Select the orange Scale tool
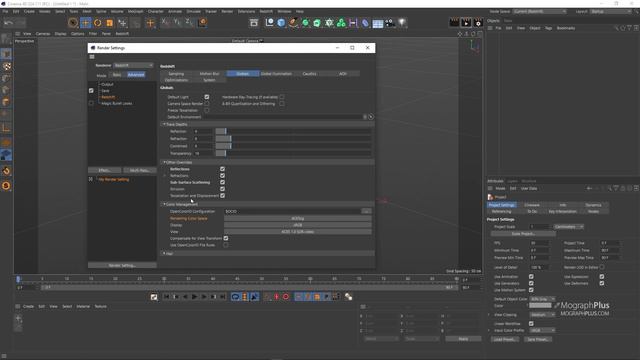 pyautogui.click(x=109, y=23)
